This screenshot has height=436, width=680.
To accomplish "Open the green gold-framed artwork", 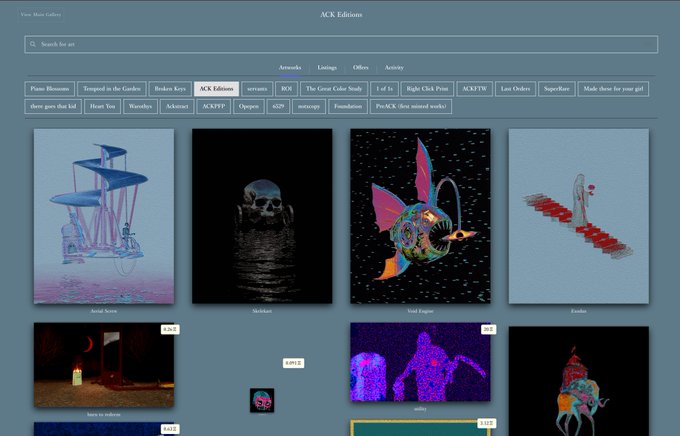I will click(x=420, y=428).
